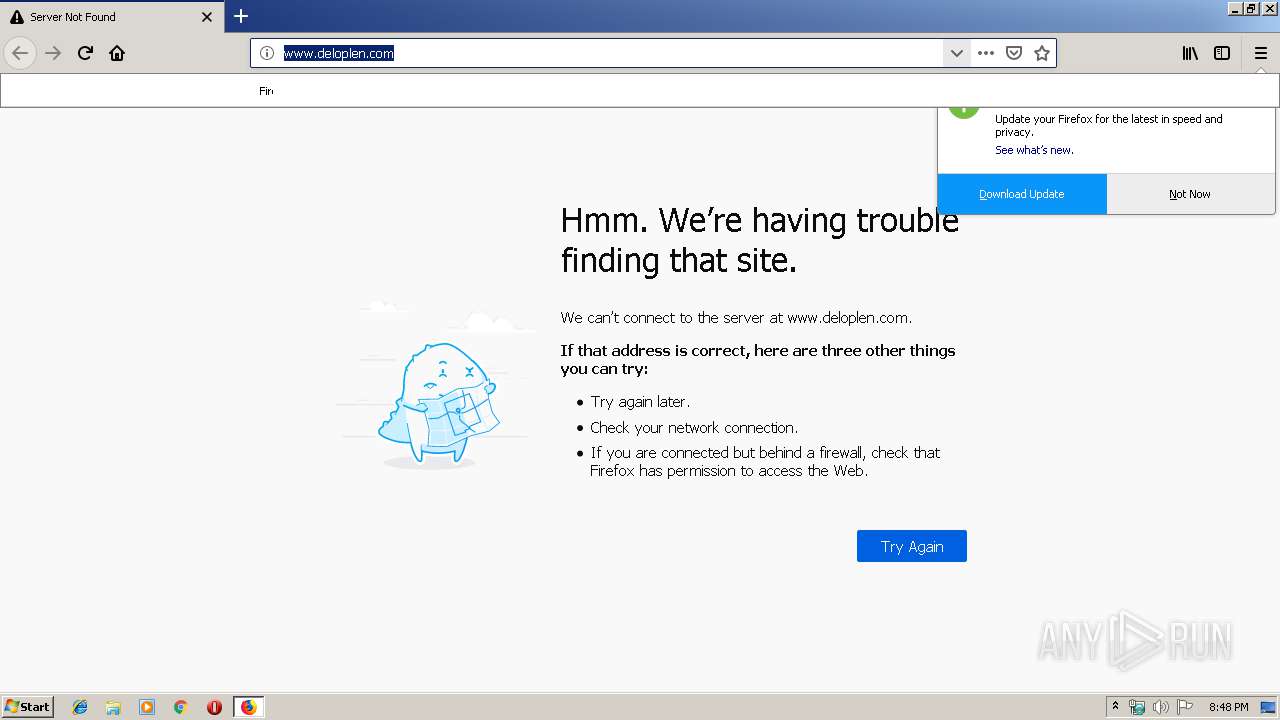
Task: Open Windows Explorer folder in the taskbar
Action: point(113,707)
